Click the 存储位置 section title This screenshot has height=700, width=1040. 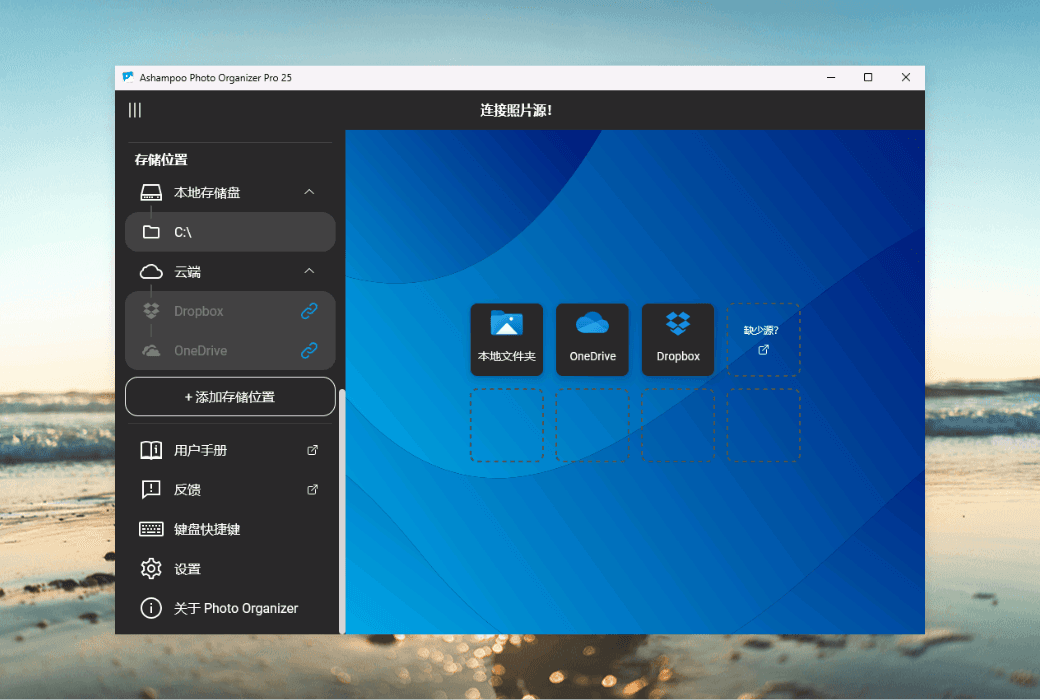pos(161,159)
